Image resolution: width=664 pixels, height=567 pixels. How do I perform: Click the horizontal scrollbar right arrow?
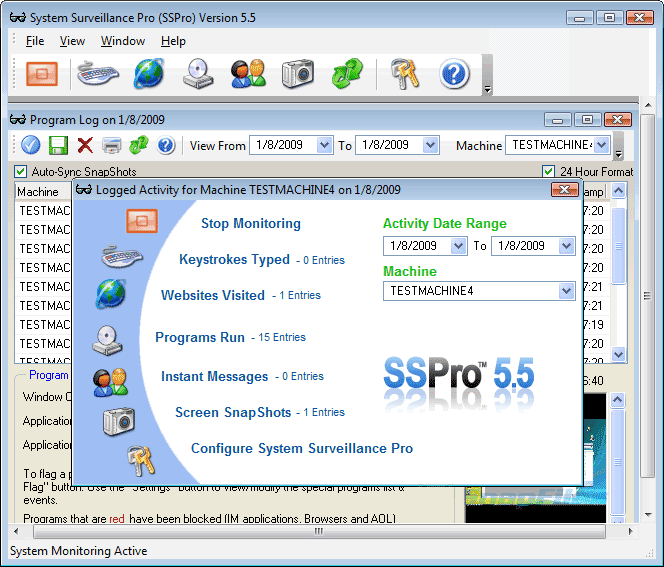631,531
